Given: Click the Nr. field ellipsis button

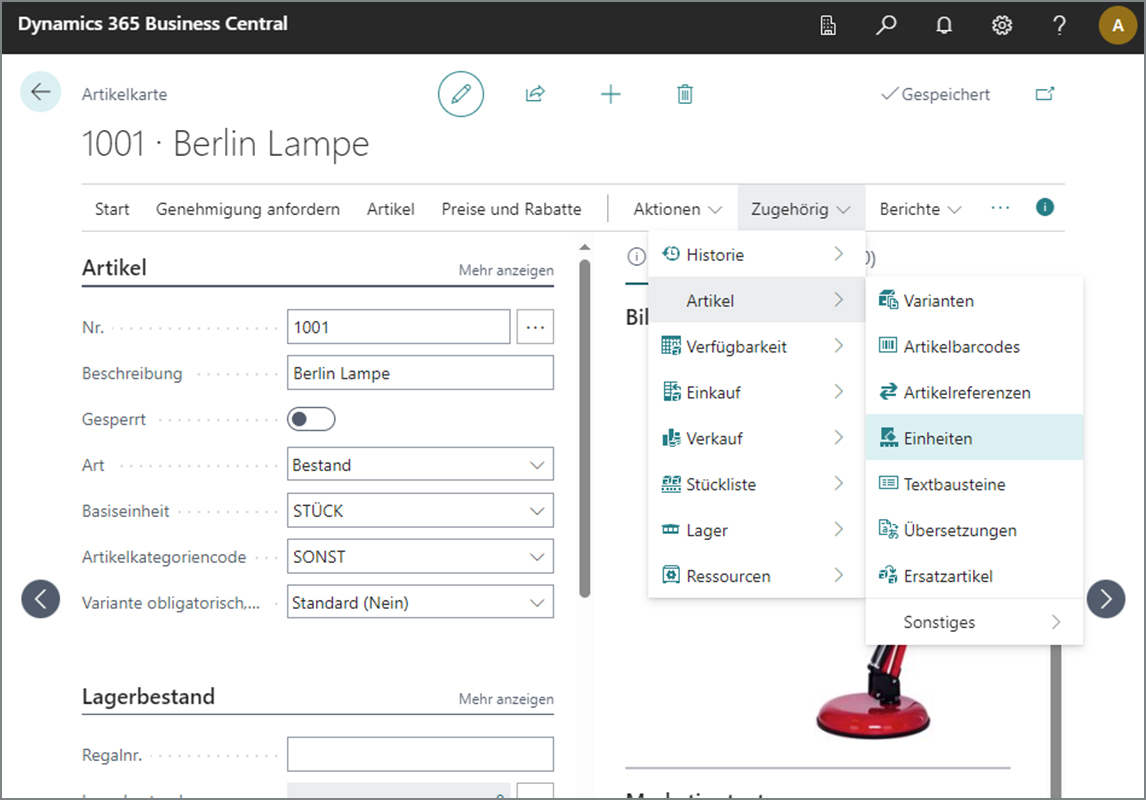Looking at the screenshot, I should [x=535, y=327].
